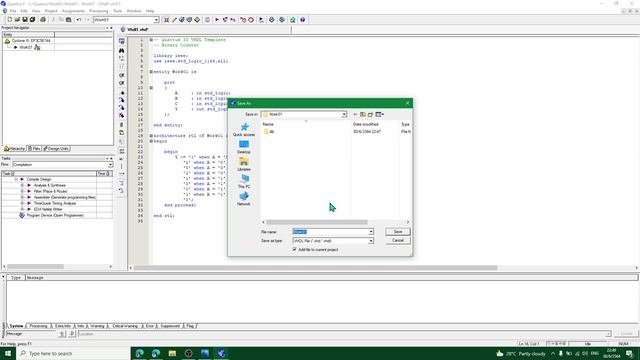The height and width of the screenshot is (360, 640).
Task: Open the File menu
Action: tap(13, 11)
